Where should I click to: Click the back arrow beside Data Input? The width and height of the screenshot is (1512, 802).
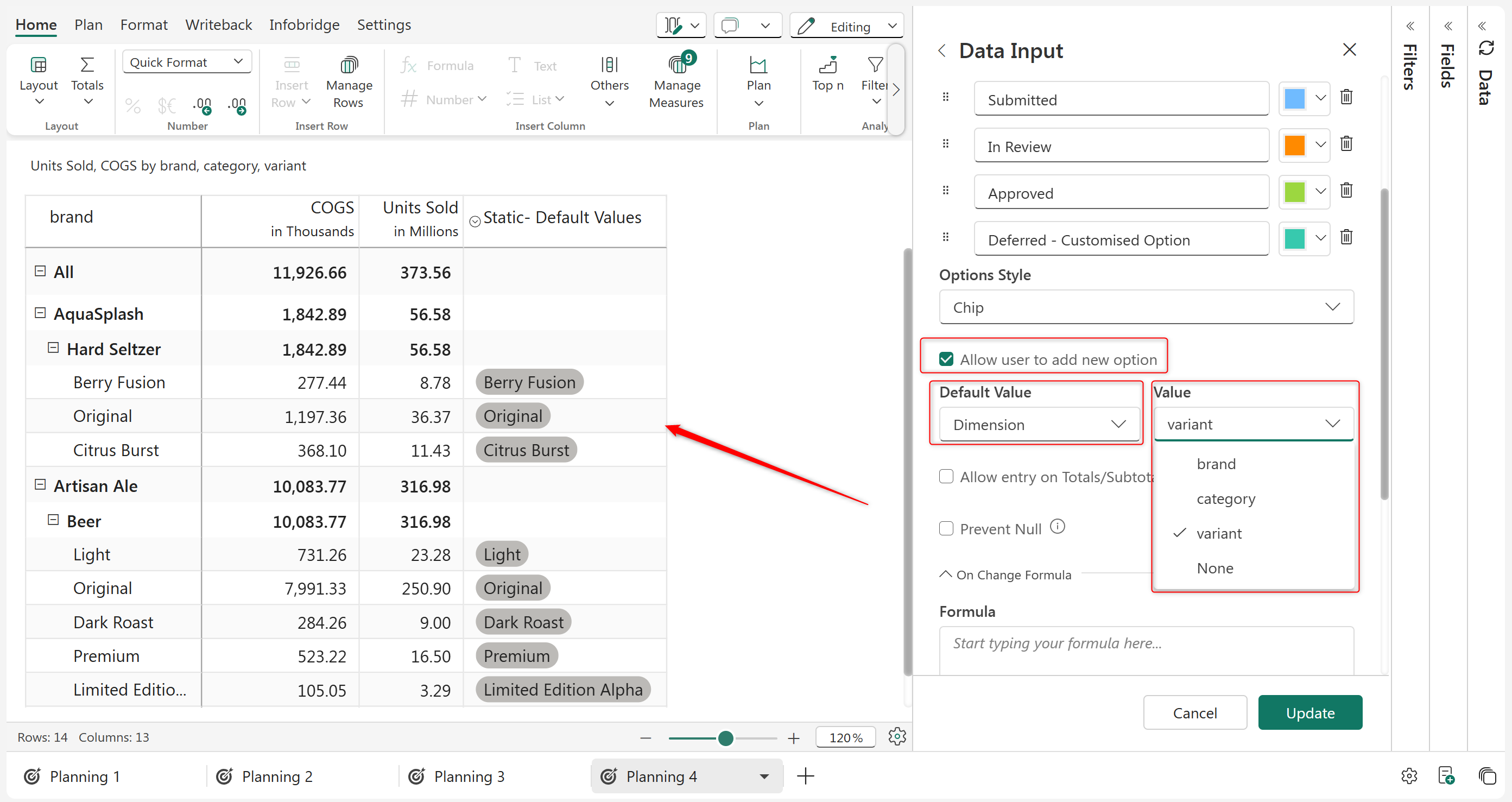point(942,51)
